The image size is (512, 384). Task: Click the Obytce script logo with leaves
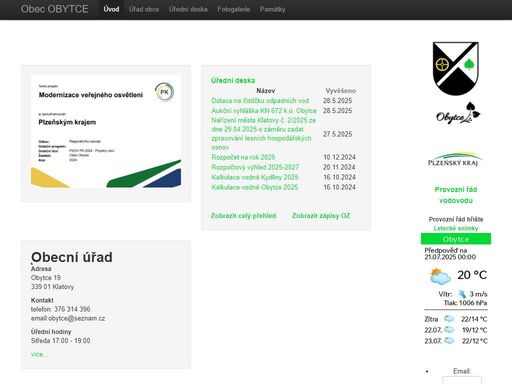(458, 113)
